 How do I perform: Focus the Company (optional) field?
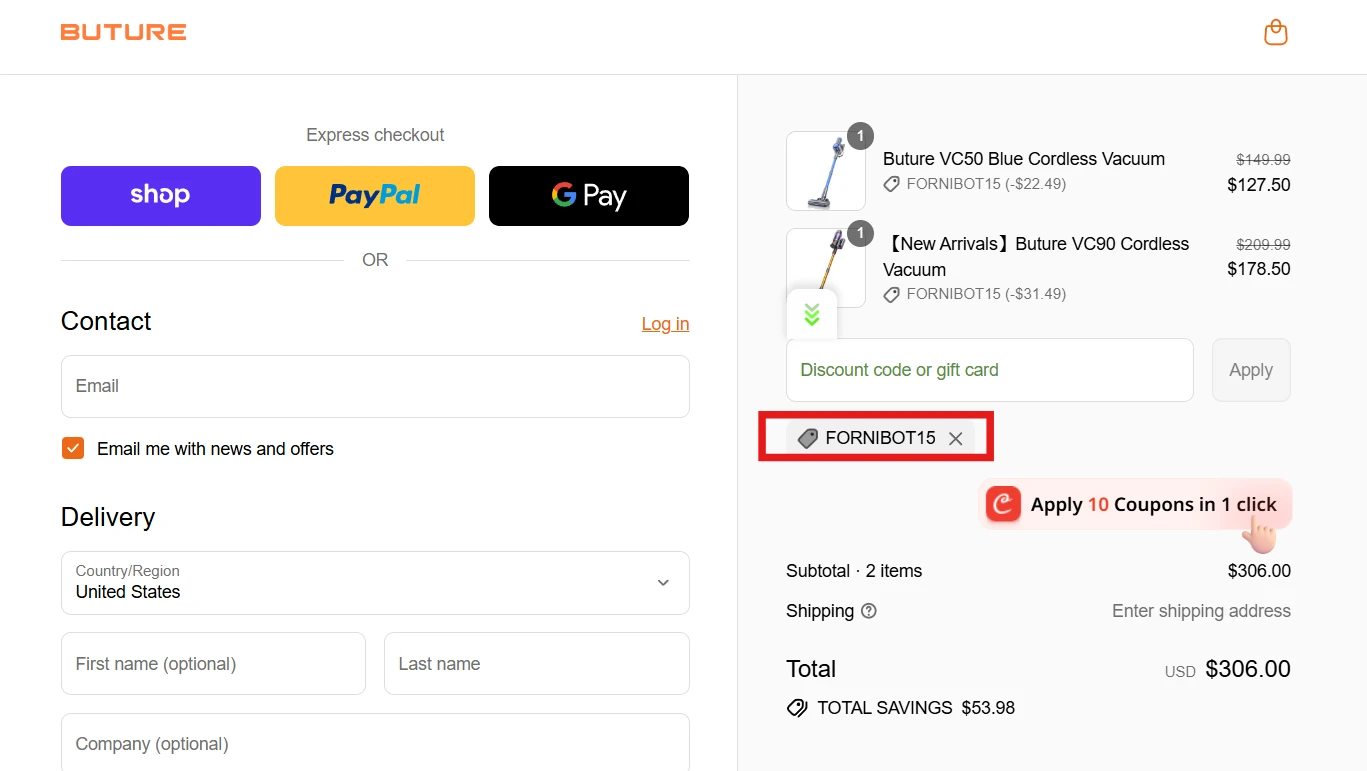click(375, 742)
